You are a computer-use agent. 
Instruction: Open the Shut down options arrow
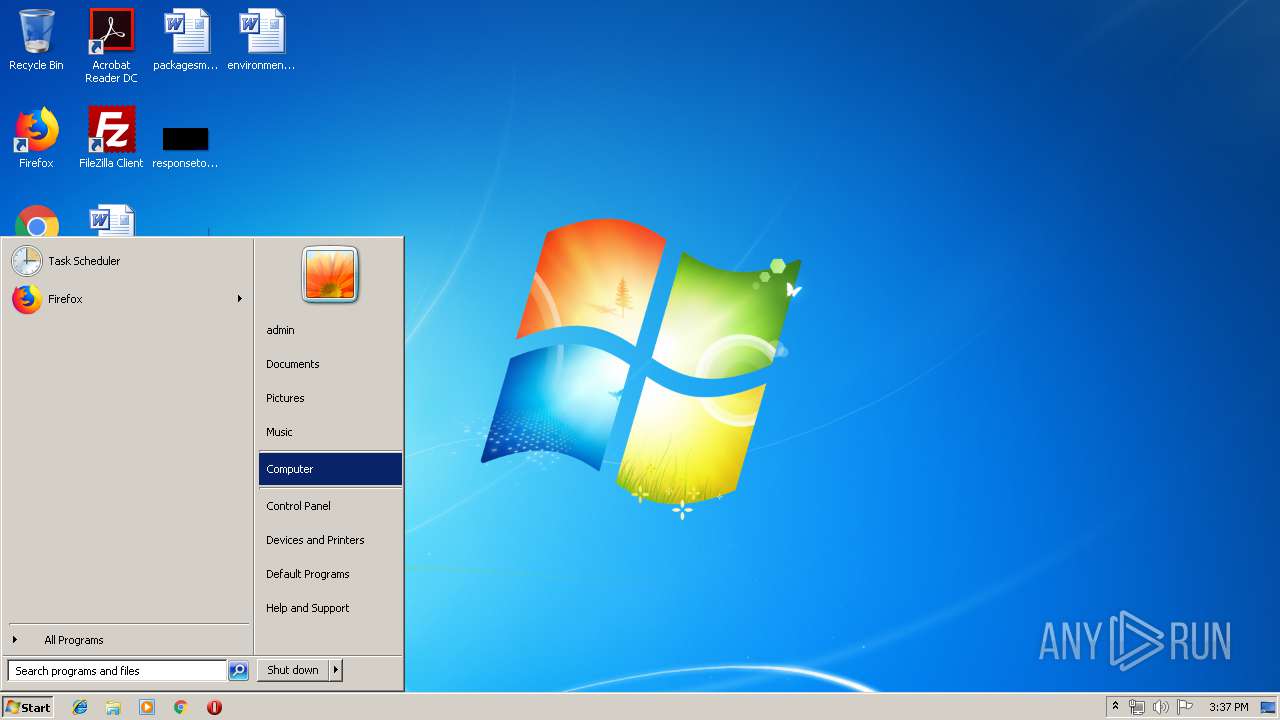pos(336,671)
